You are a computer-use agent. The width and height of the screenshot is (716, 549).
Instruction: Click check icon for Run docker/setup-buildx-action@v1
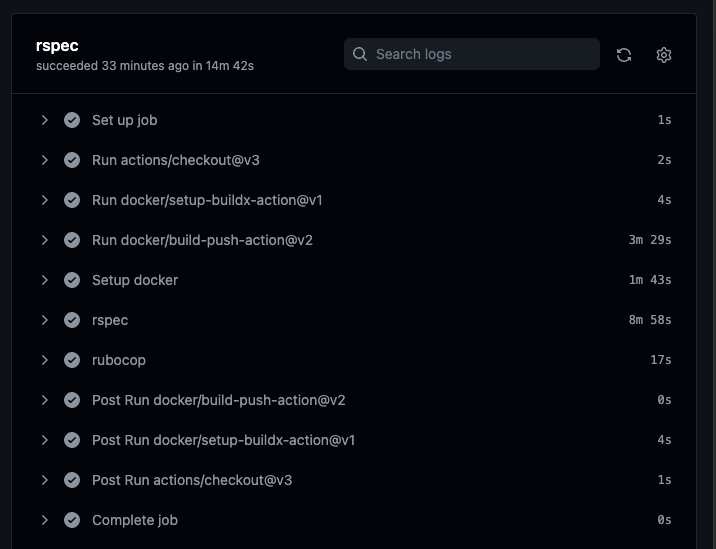[72, 200]
